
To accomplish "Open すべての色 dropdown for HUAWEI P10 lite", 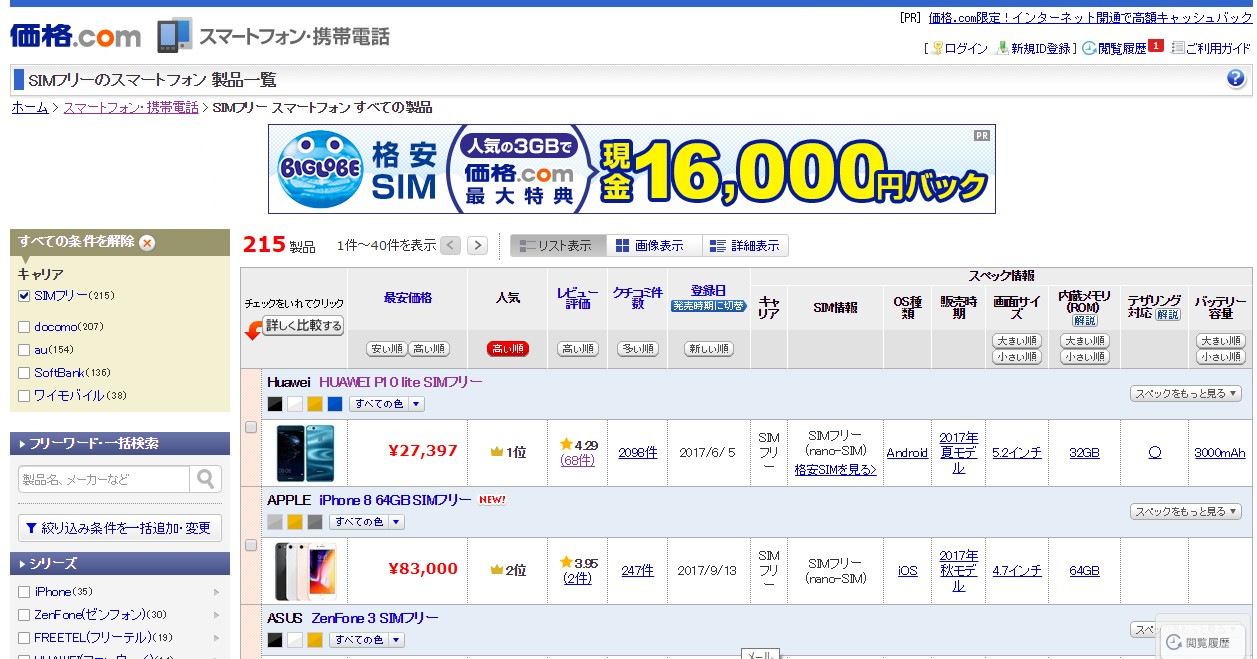I will (x=387, y=404).
